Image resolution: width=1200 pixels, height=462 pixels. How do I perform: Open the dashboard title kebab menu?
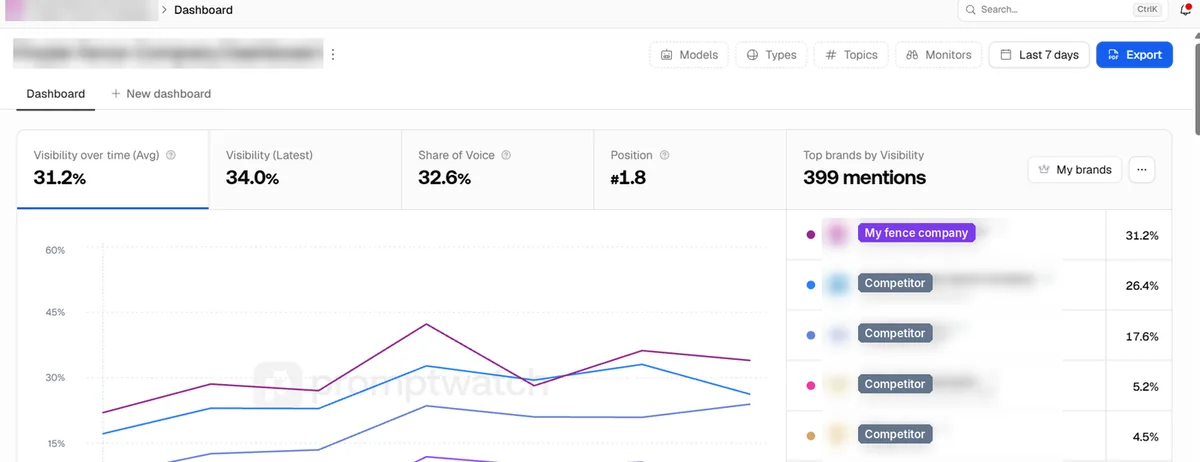tap(333, 54)
